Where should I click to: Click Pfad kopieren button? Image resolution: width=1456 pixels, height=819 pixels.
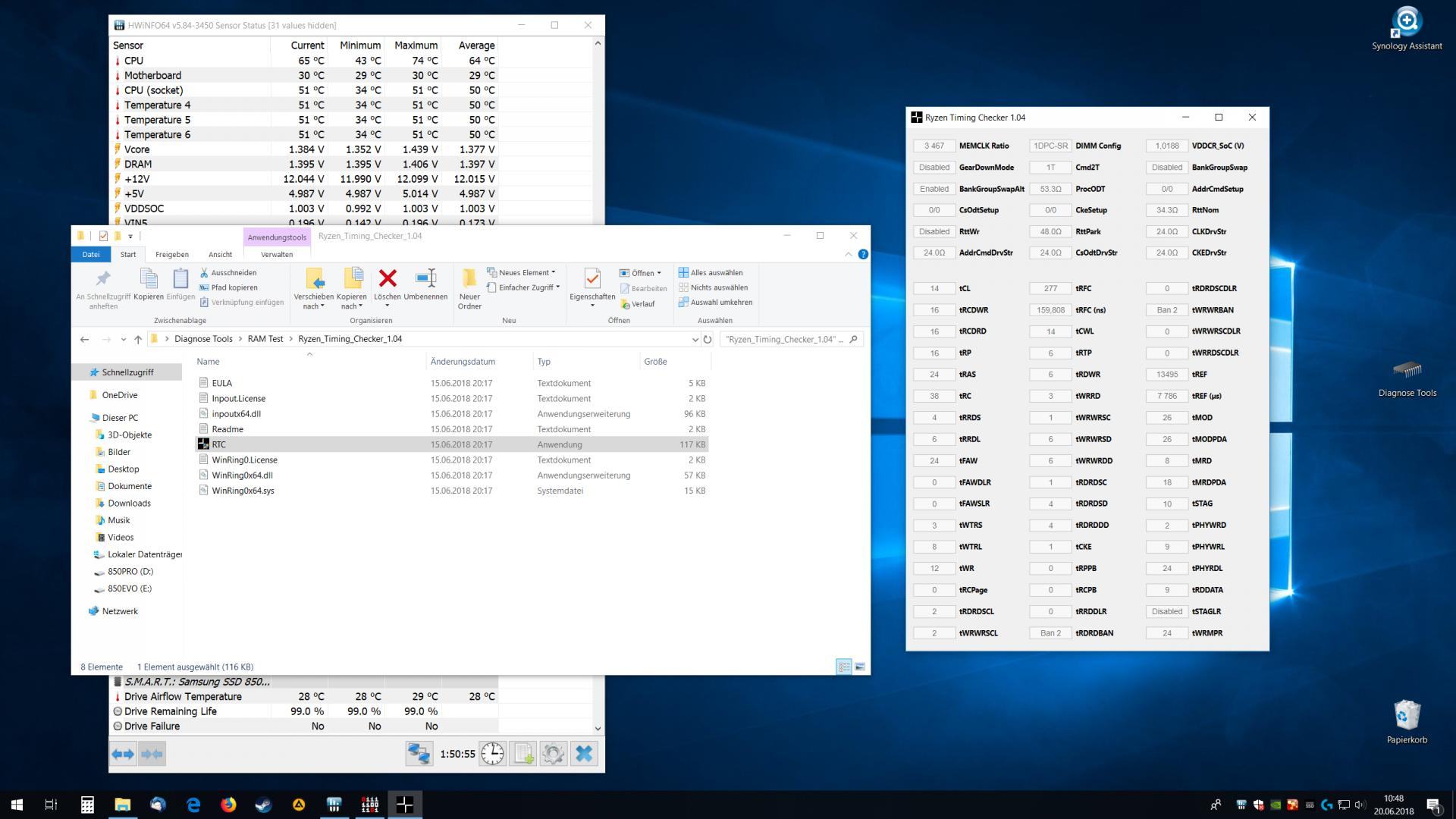(228, 288)
